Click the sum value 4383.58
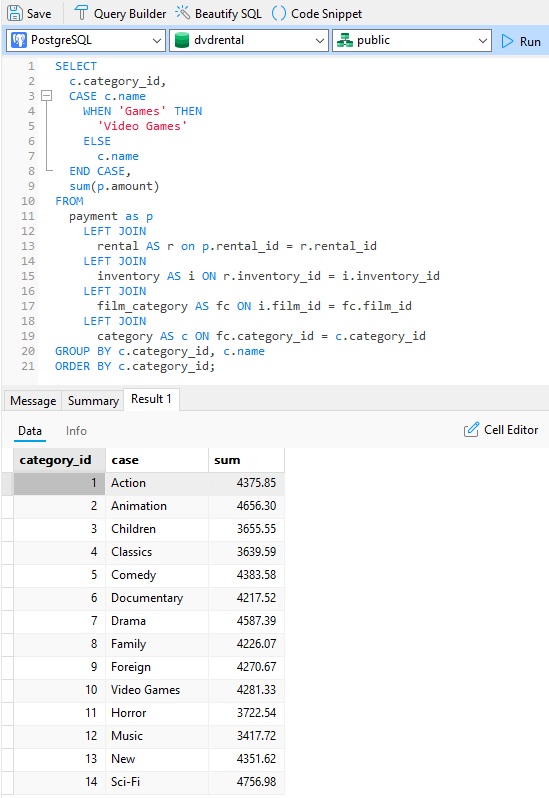 [246, 575]
